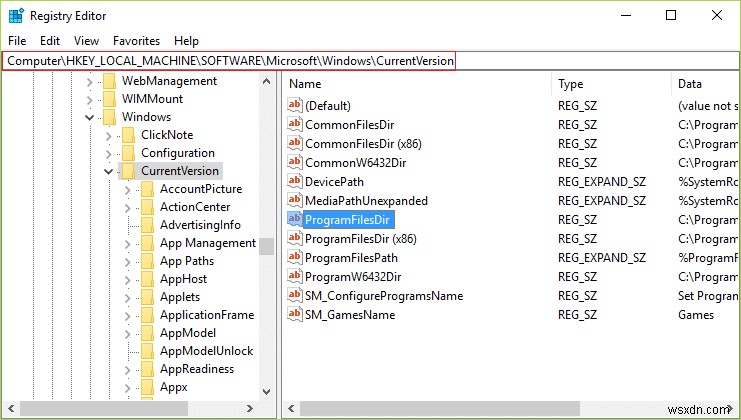Click tree pane horizontal scroll left arrow
This screenshot has height=420, width=741.
[x=11, y=409]
